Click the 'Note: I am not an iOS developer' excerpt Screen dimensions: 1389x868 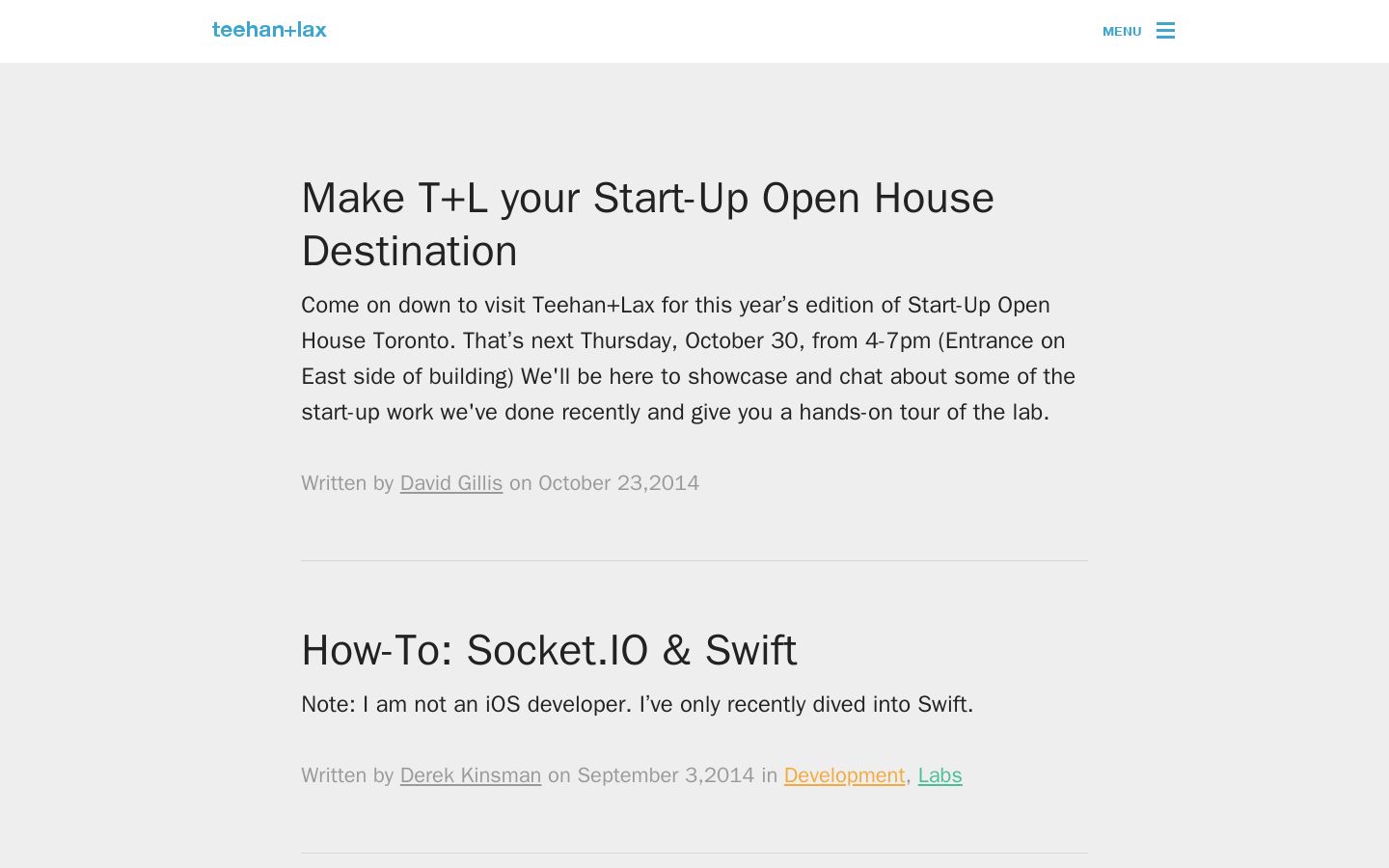tap(638, 704)
